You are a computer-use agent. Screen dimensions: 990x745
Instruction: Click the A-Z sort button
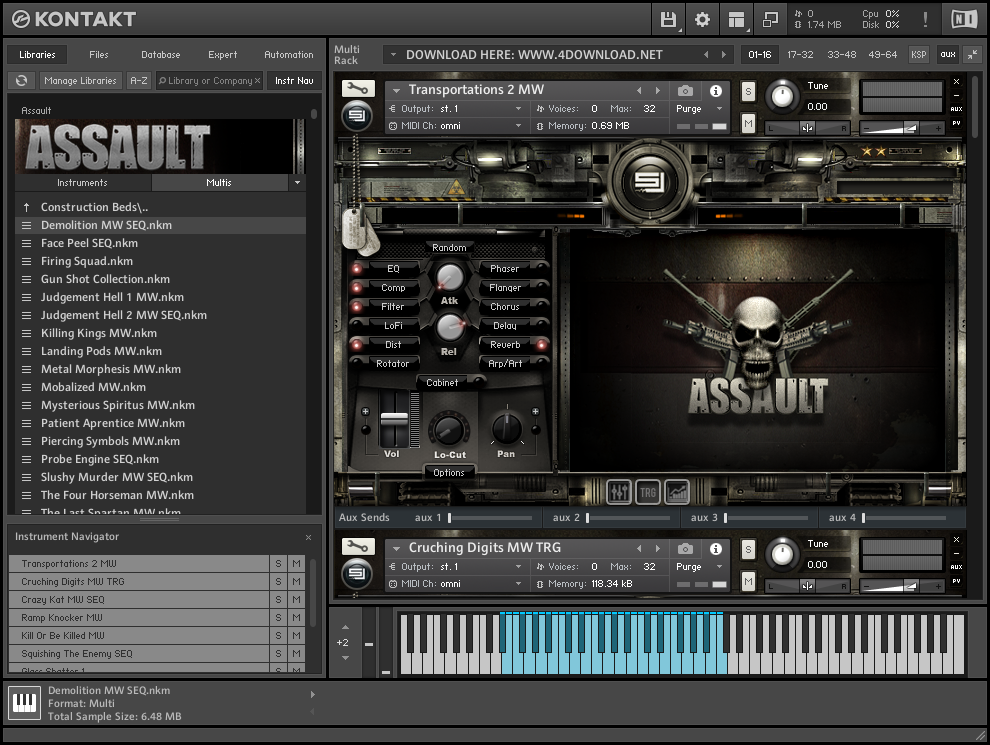(x=138, y=81)
